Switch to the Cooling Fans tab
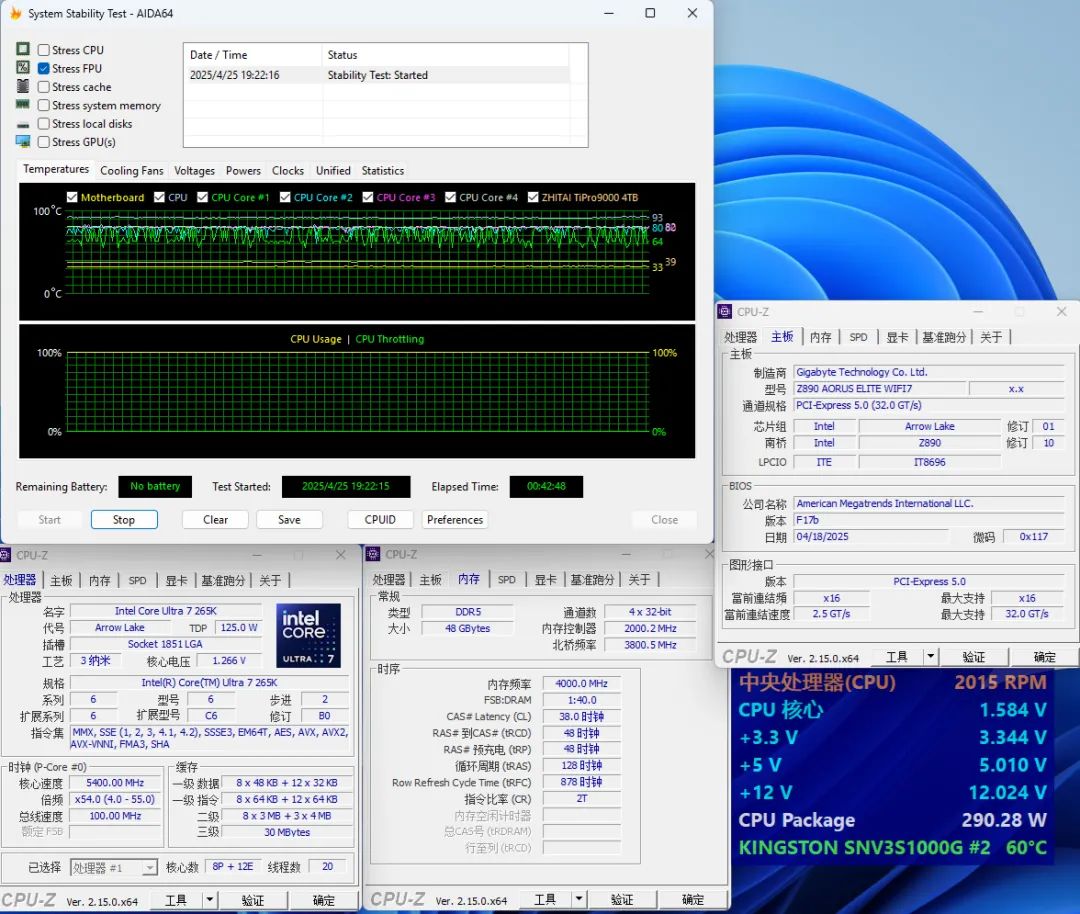The image size is (1080, 914). click(x=132, y=170)
